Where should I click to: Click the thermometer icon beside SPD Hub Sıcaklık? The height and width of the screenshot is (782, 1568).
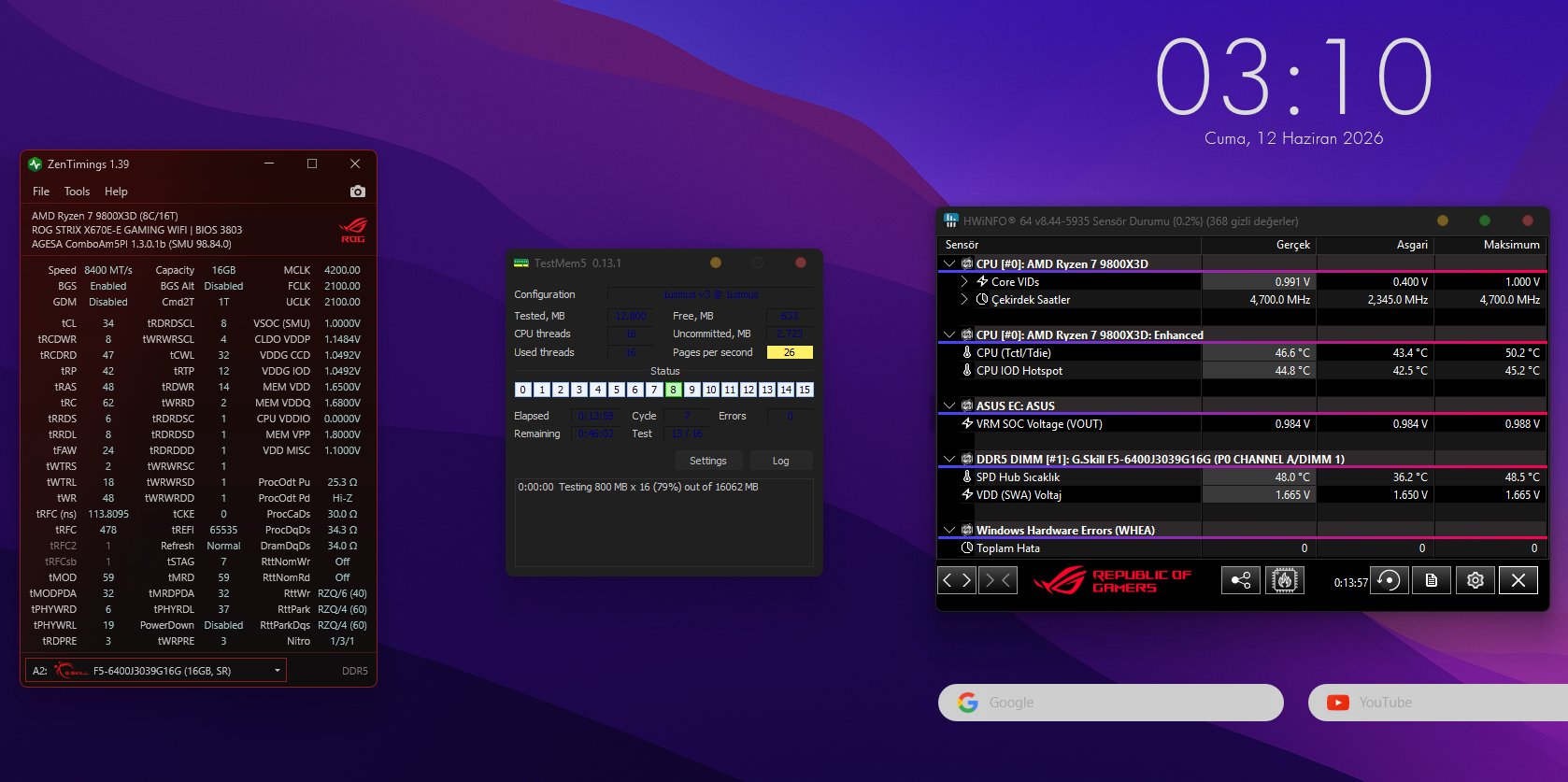click(967, 476)
